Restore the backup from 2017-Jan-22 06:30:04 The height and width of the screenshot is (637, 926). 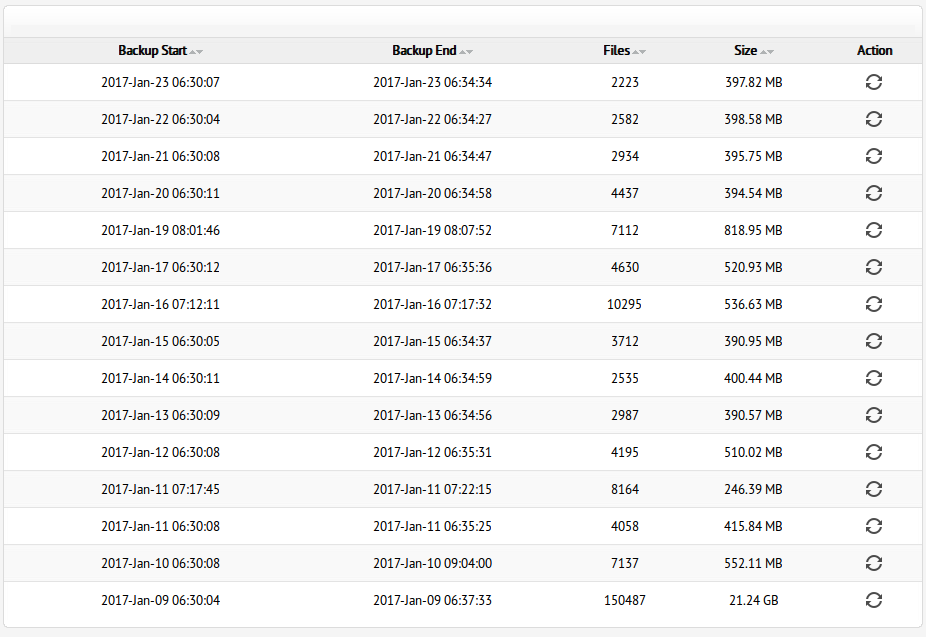873,119
